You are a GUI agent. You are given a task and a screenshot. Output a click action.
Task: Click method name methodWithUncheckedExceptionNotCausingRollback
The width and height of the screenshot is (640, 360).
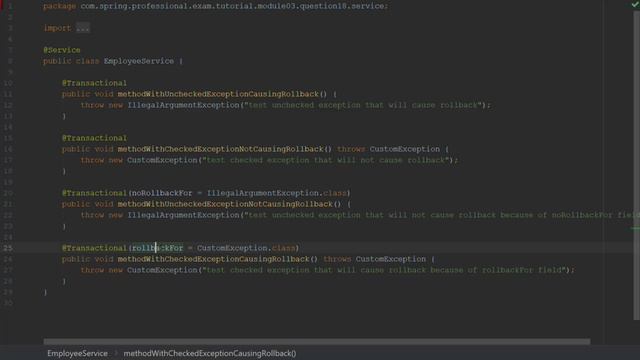pyautogui.click(x=225, y=204)
